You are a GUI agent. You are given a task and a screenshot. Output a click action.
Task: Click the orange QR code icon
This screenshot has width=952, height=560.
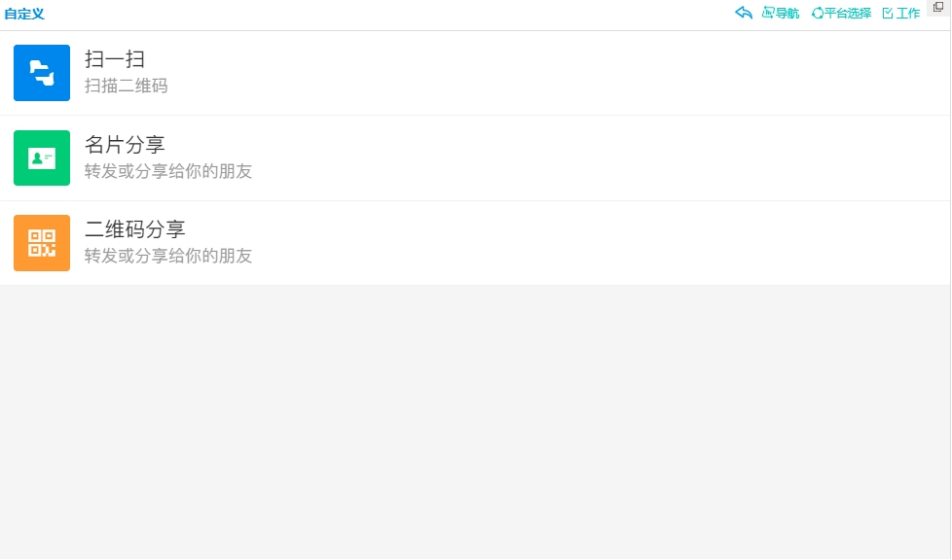click(42, 243)
